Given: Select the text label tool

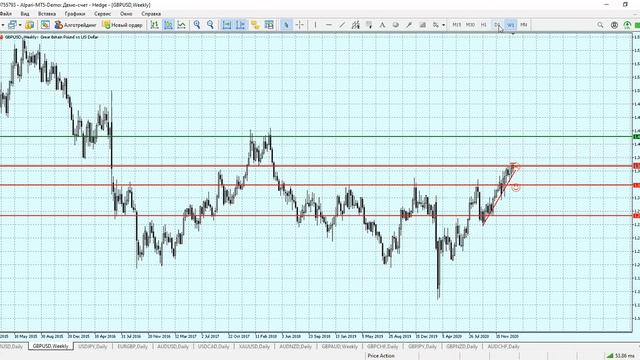Looking at the screenshot, I should 382,25.
